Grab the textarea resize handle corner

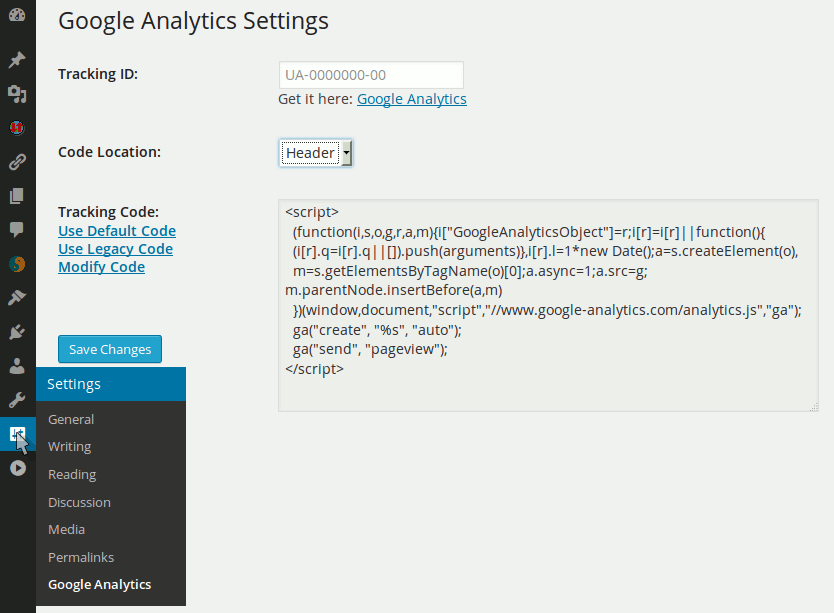pyautogui.click(x=814, y=408)
